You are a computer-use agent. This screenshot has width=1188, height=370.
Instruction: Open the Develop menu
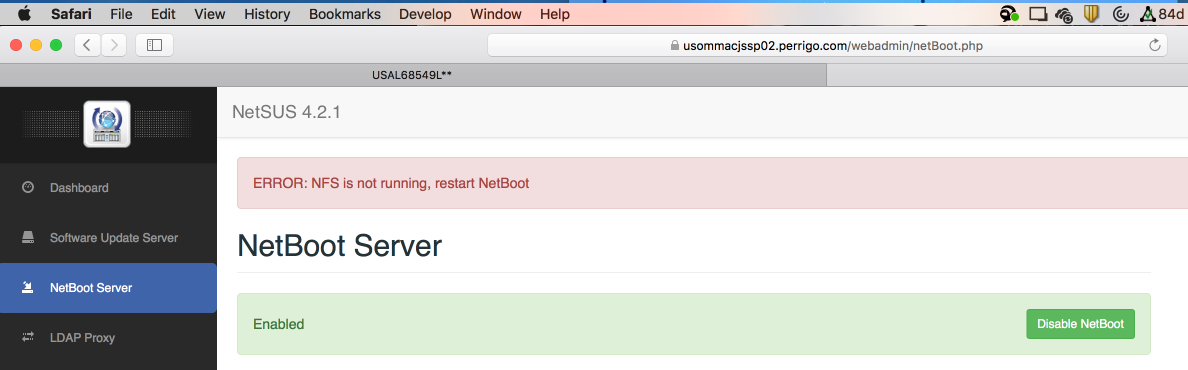point(425,14)
